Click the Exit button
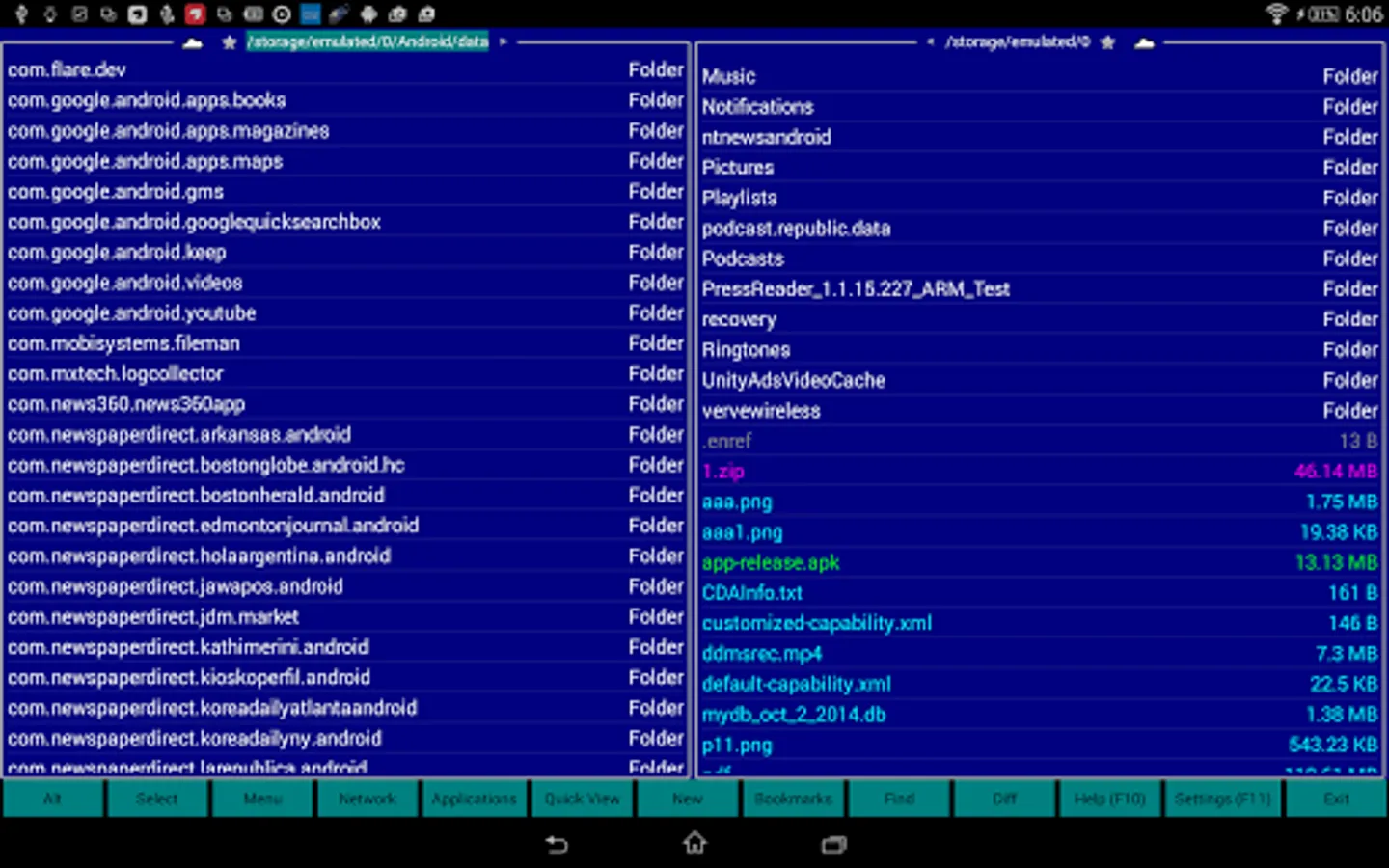This screenshot has height=868, width=1389. click(1336, 799)
